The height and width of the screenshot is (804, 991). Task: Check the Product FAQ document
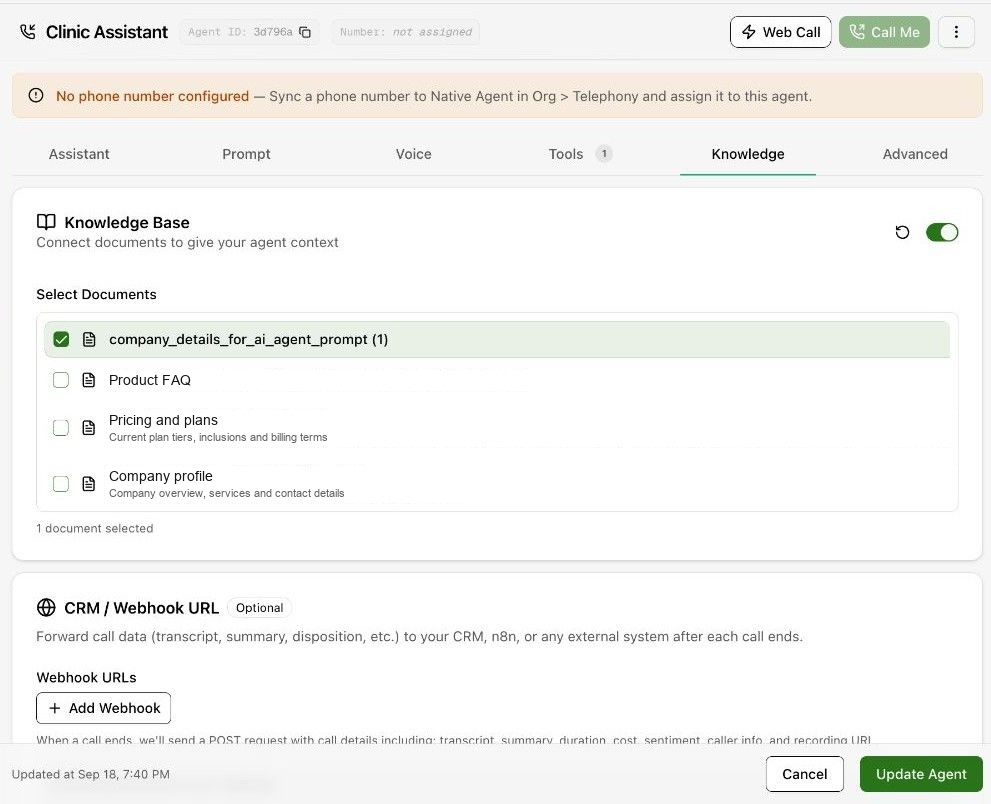61,380
